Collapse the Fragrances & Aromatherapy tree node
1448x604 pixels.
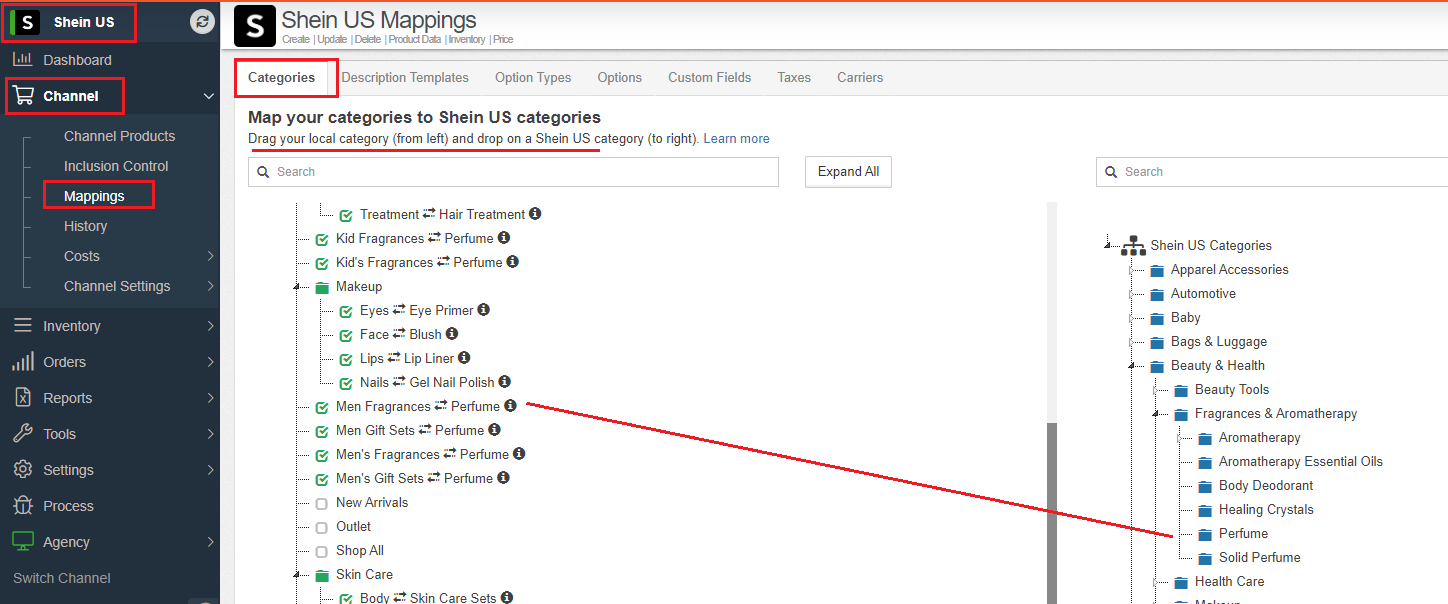click(1156, 414)
